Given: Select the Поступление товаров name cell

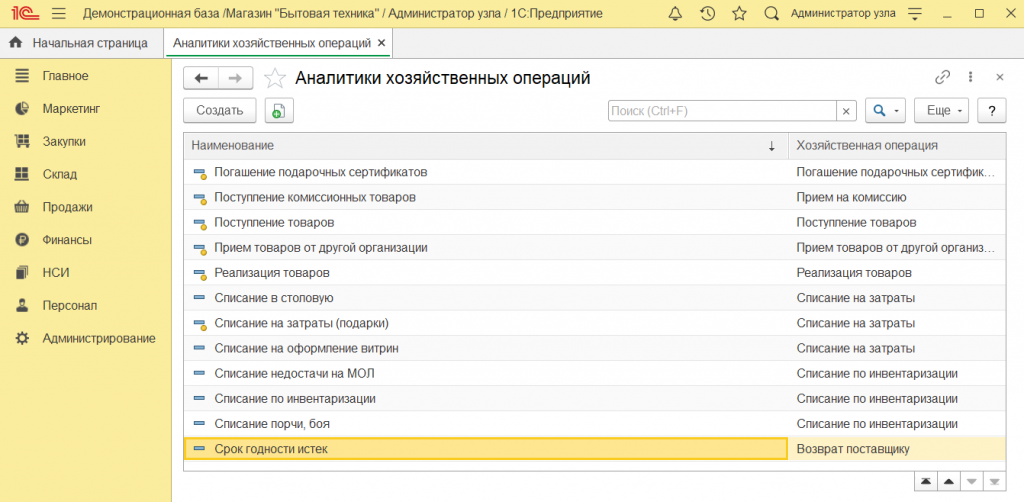Looking at the screenshot, I should (x=486, y=223).
